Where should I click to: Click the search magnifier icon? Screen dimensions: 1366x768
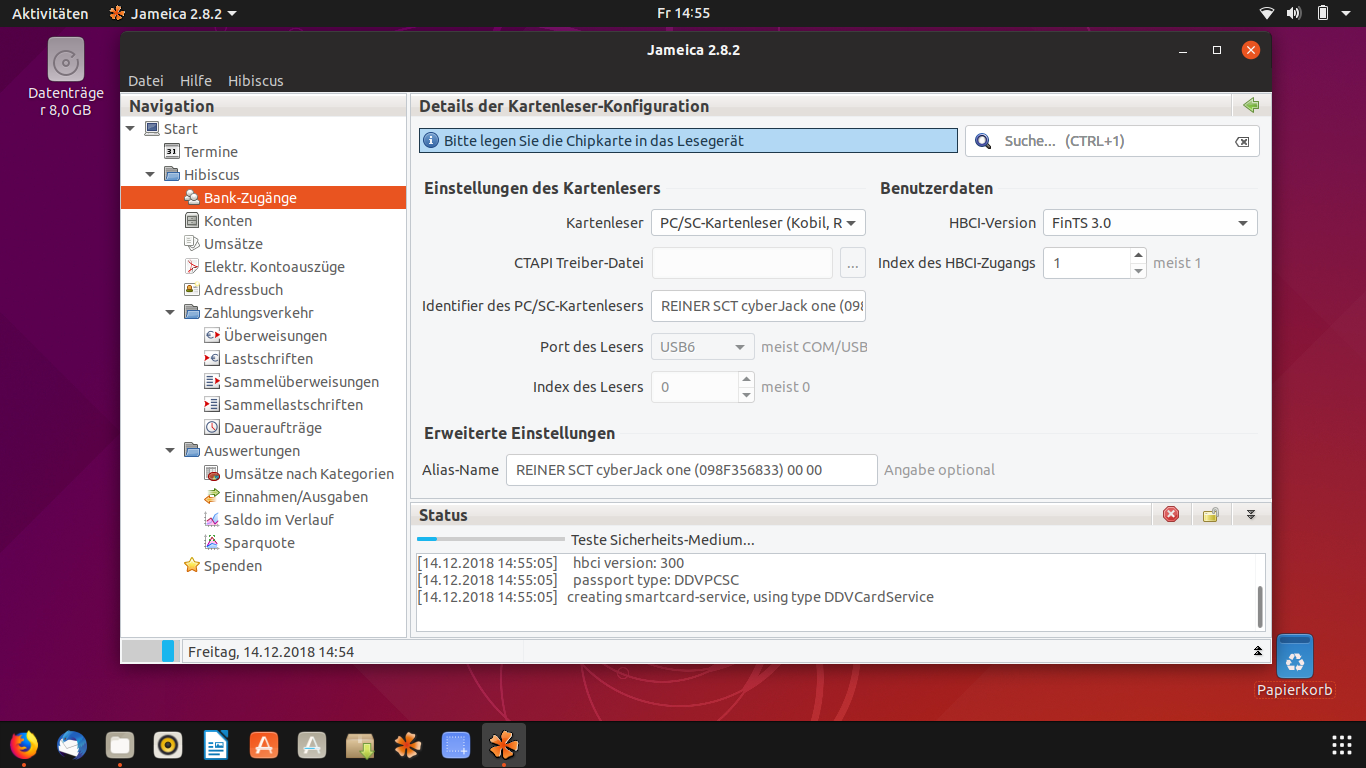pyautogui.click(x=983, y=141)
